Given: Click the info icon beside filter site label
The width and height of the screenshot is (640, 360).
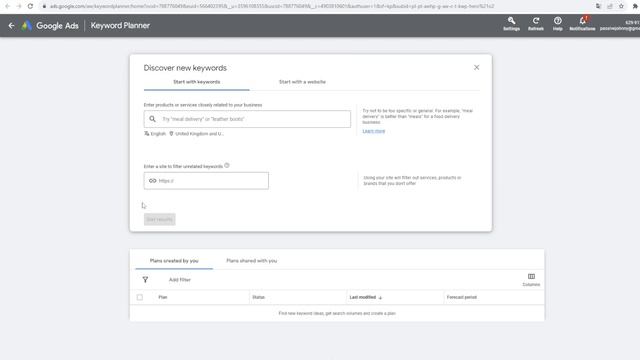Looking at the screenshot, I should pos(227,165).
